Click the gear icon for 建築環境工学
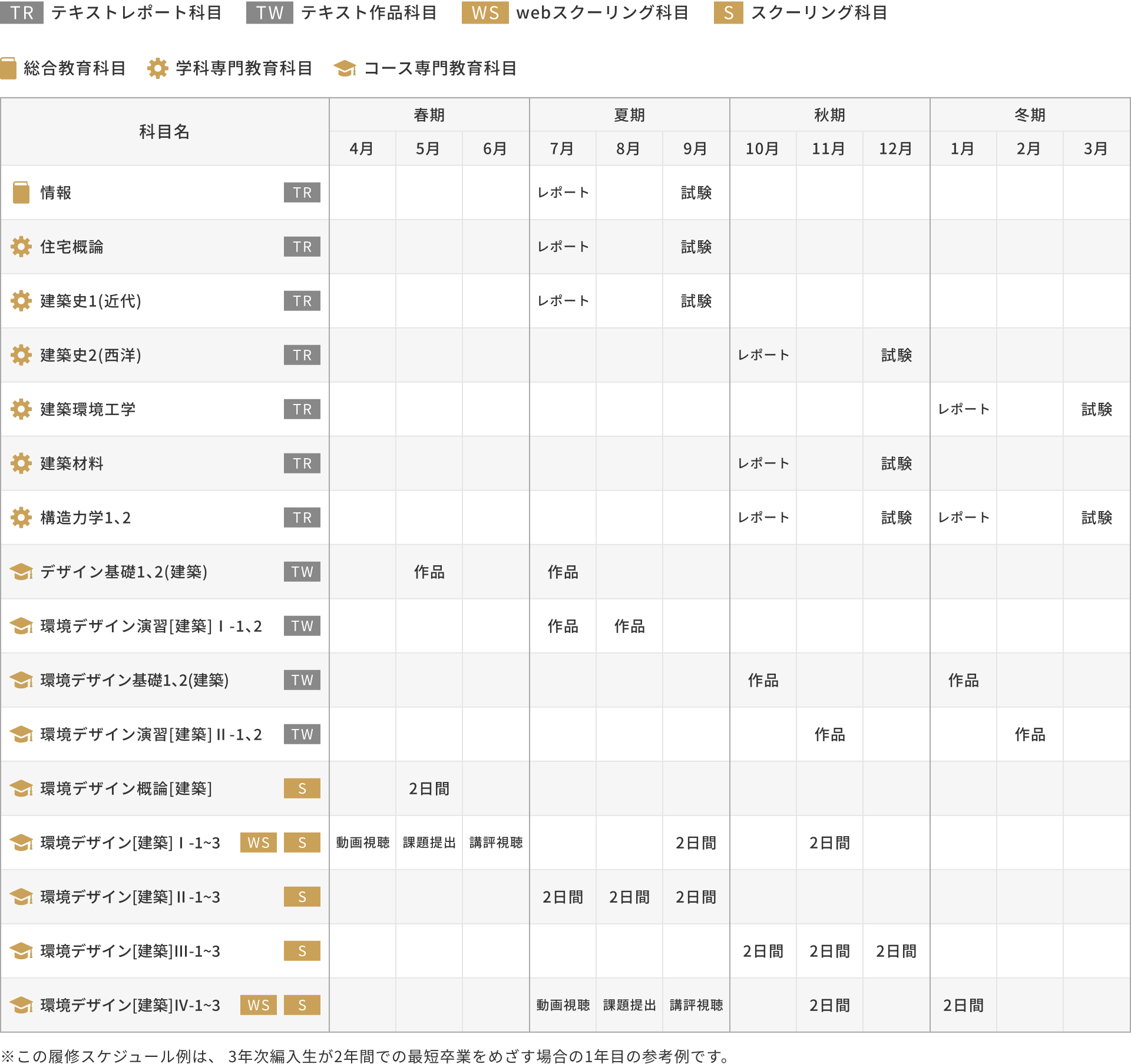The image size is (1131, 1064). click(21, 409)
